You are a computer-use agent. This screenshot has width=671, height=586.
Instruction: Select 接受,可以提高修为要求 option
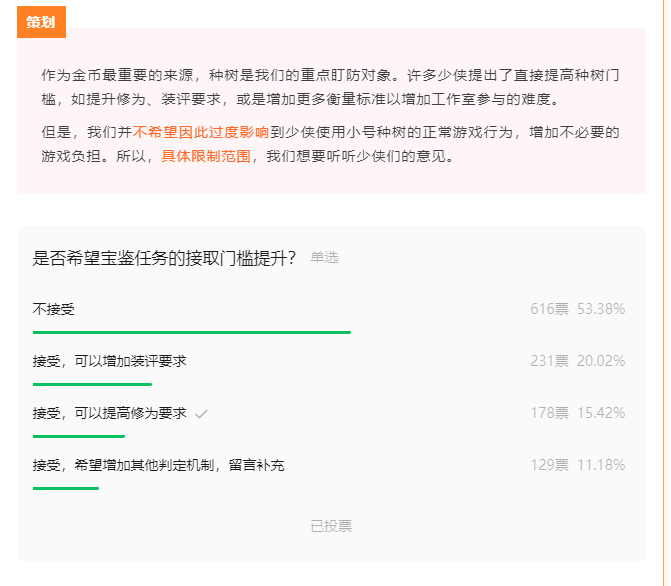click(x=110, y=413)
